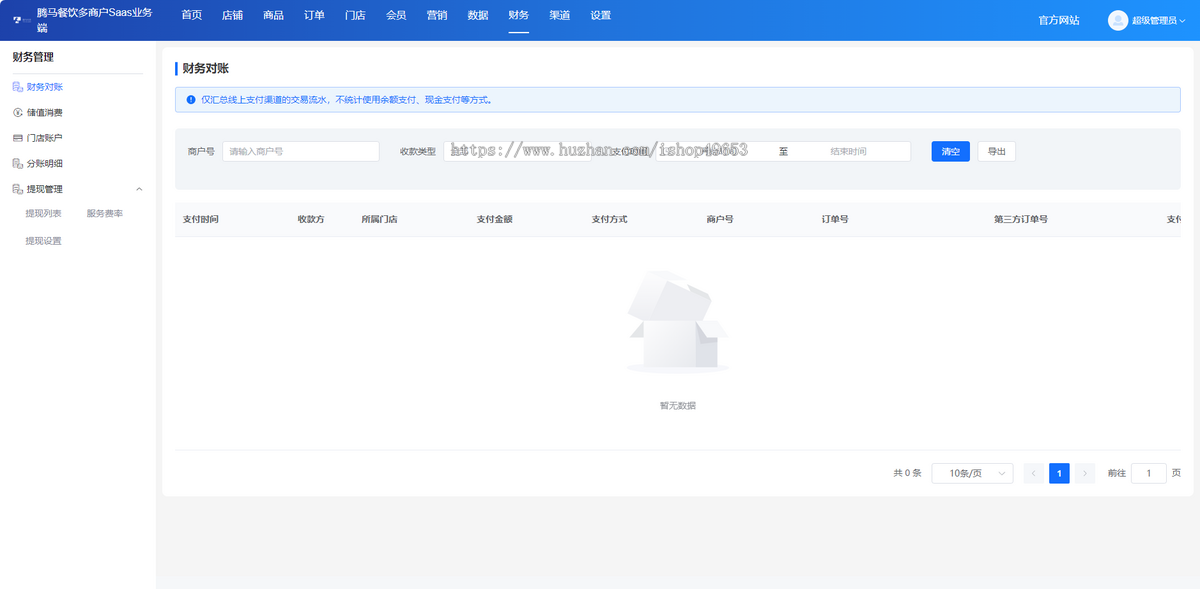Open 服务费率 submenu item
Image resolution: width=1200 pixels, height=589 pixels.
coord(105,213)
